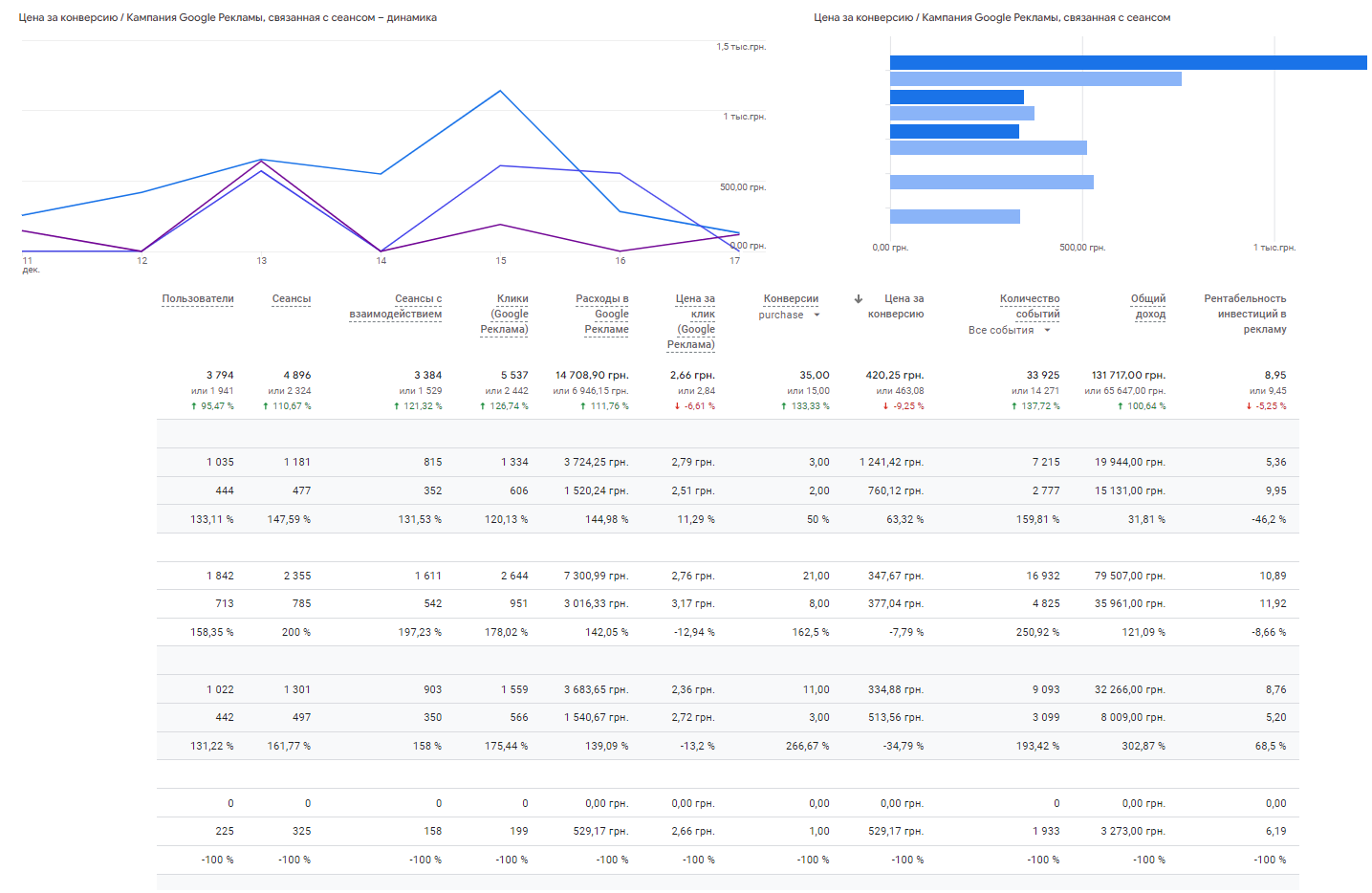Click the Общий доход column header
1372x893 pixels.
1148,306
